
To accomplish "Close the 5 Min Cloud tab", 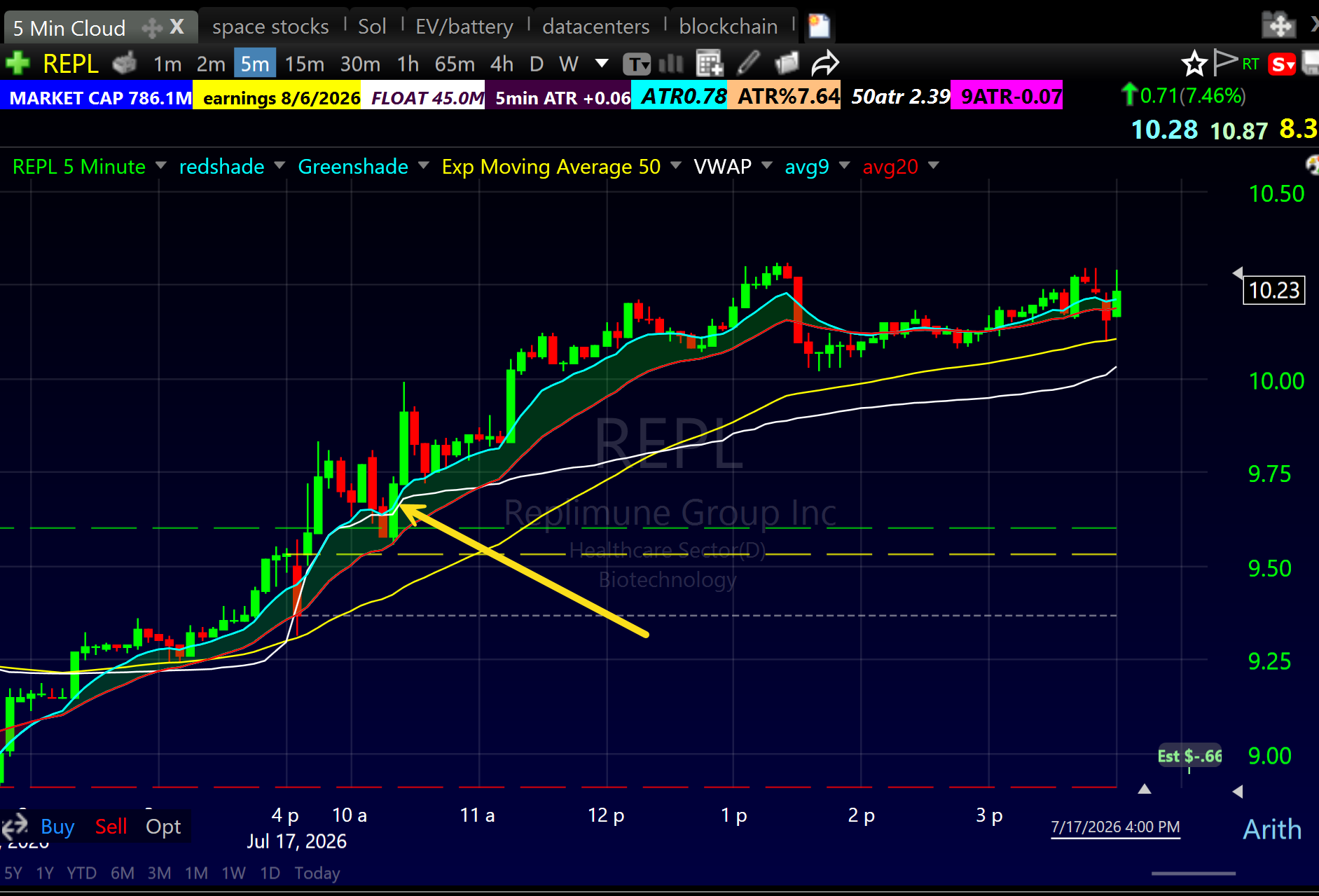I will click(177, 27).
